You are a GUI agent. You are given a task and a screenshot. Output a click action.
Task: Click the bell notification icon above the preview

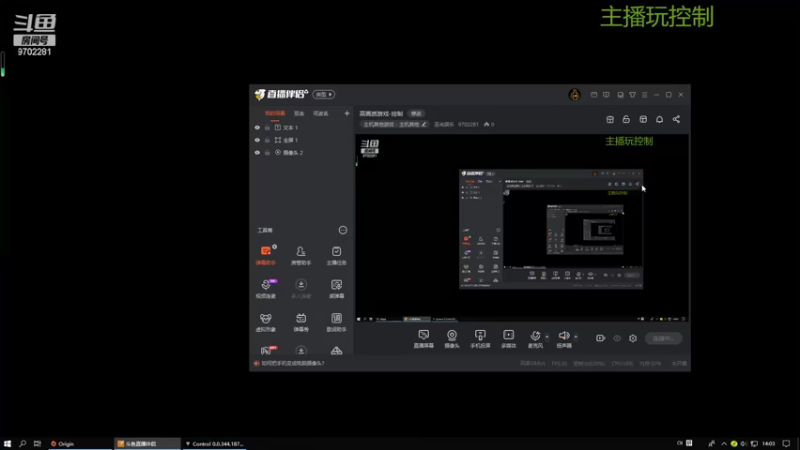click(659, 119)
